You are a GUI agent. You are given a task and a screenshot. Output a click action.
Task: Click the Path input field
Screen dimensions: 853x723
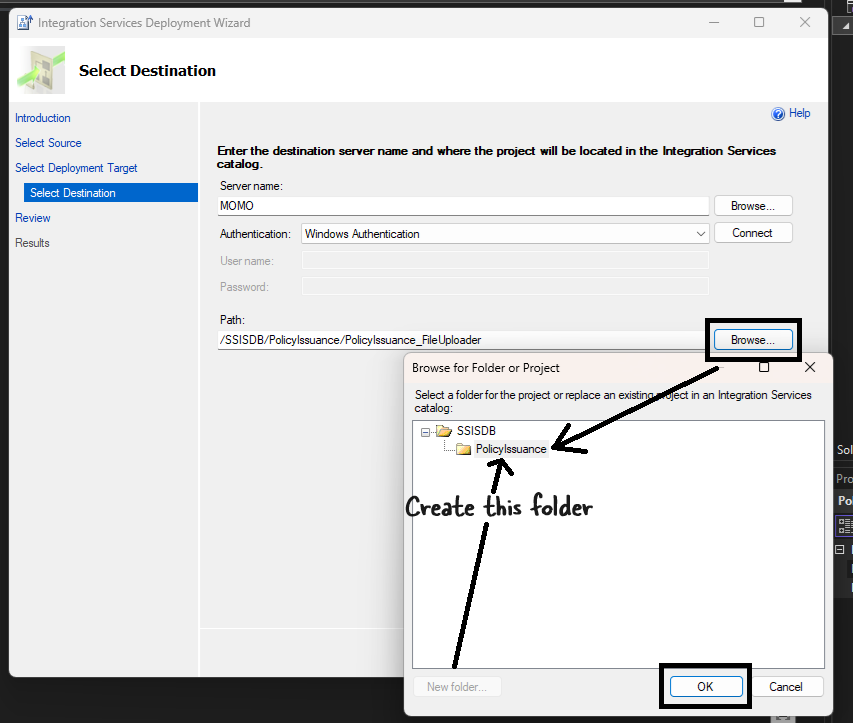coord(461,340)
